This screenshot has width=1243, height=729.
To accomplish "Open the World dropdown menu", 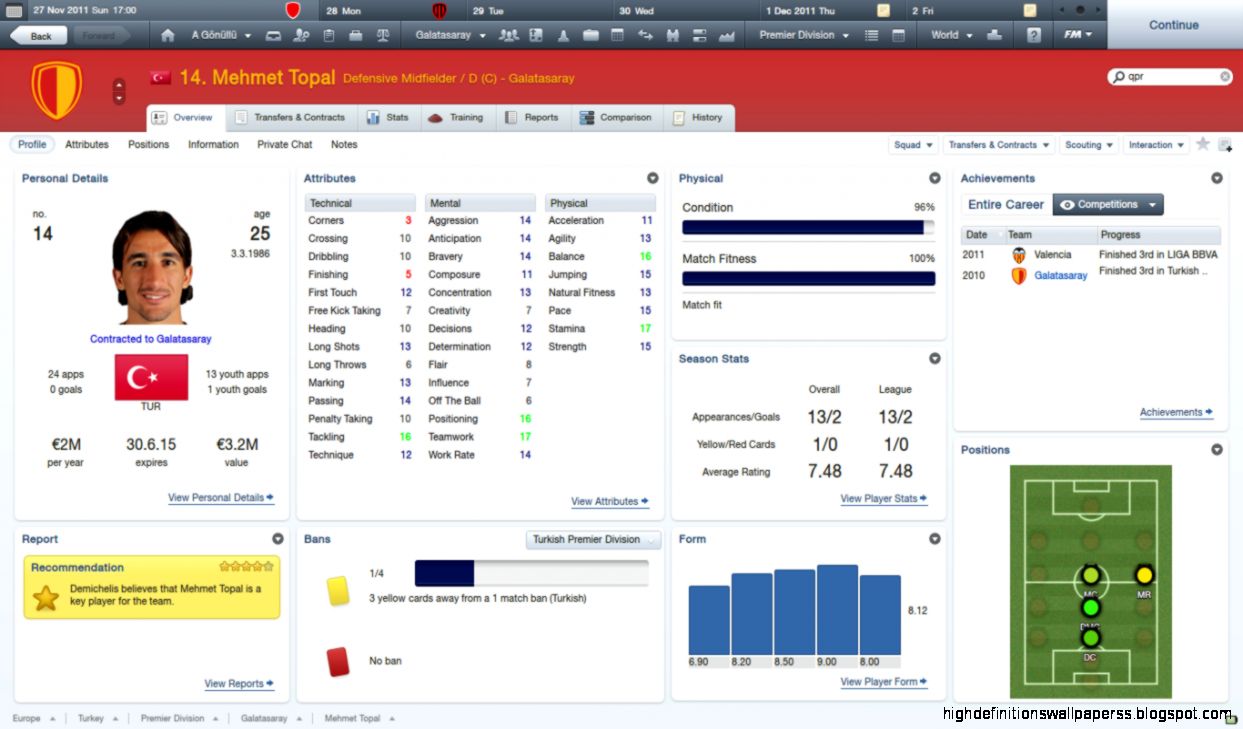I will click(951, 35).
